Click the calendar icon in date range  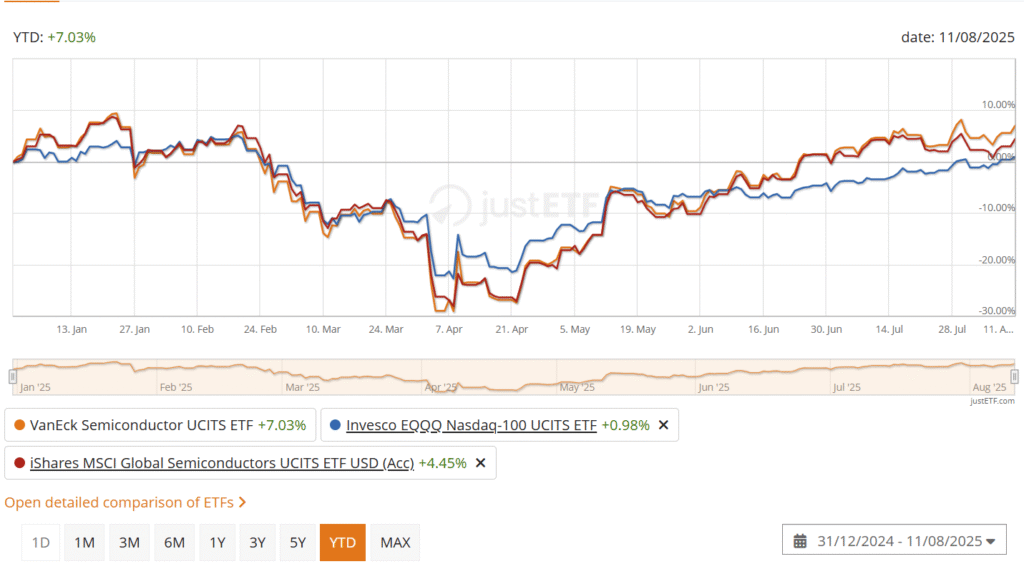(x=800, y=541)
